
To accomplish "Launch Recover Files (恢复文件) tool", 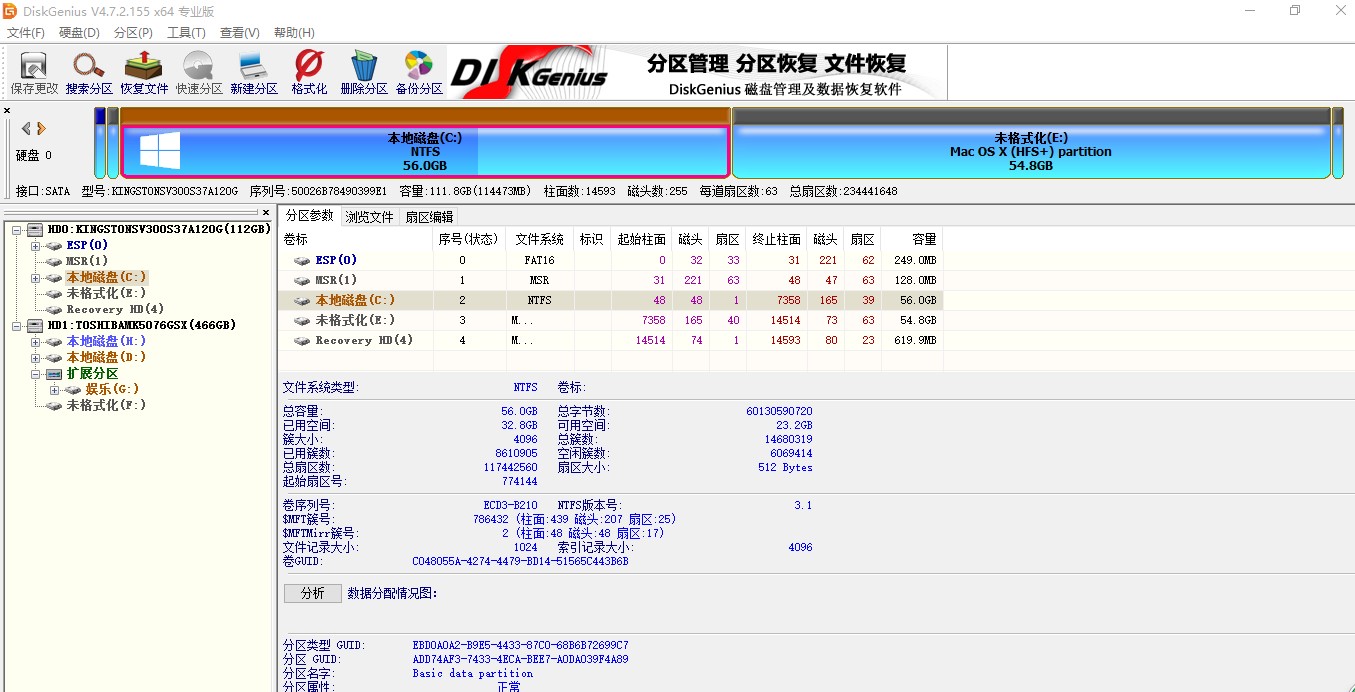I will coord(144,73).
